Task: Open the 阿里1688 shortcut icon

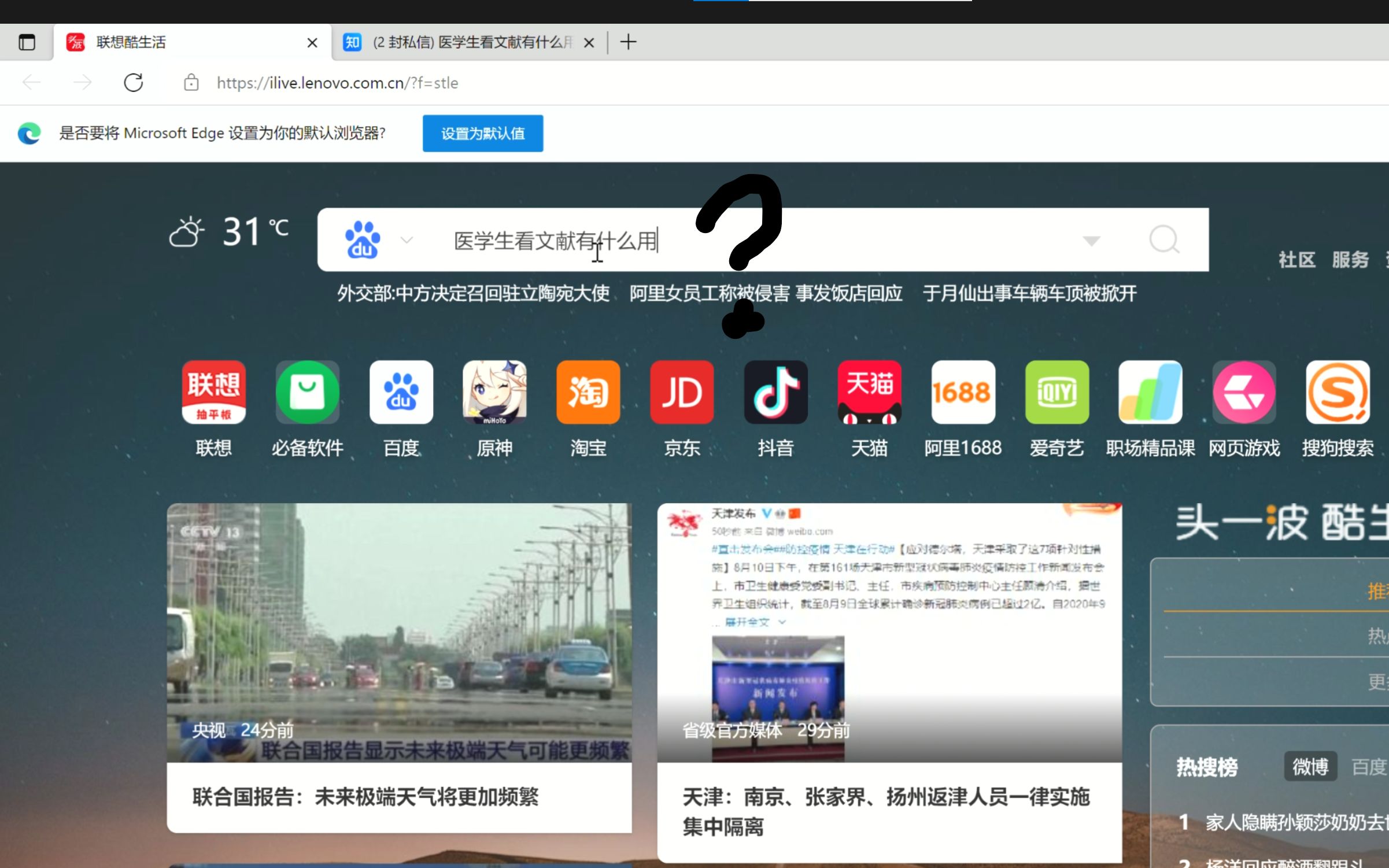Action: (x=963, y=392)
